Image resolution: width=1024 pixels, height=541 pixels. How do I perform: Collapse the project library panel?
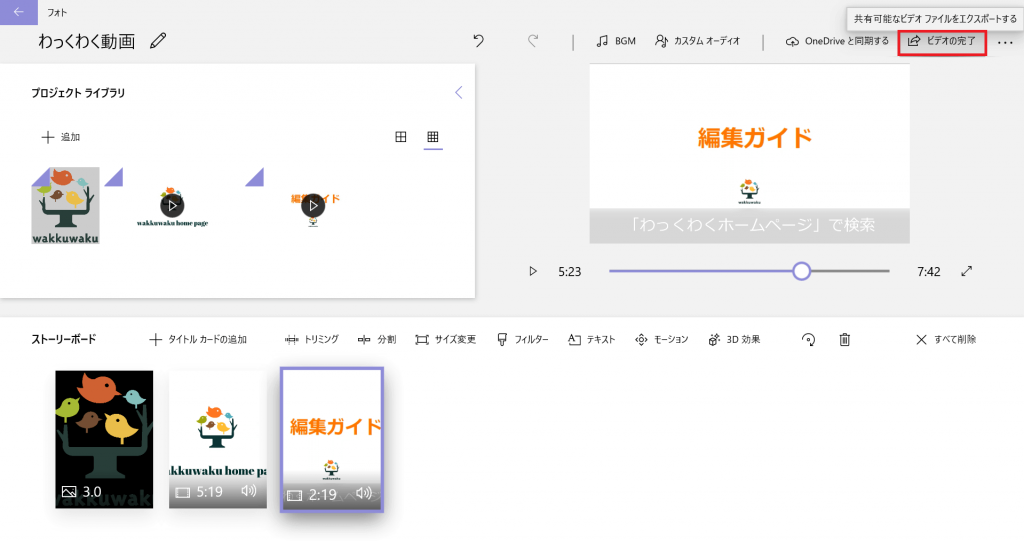458,92
